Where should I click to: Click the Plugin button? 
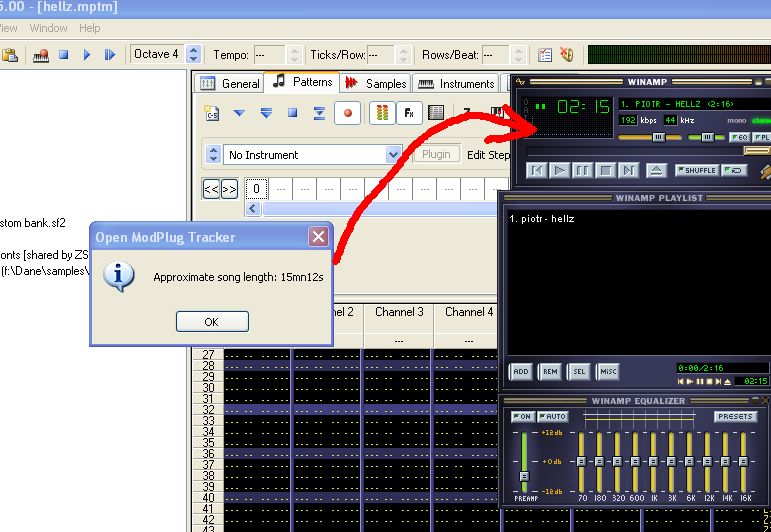[436, 154]
